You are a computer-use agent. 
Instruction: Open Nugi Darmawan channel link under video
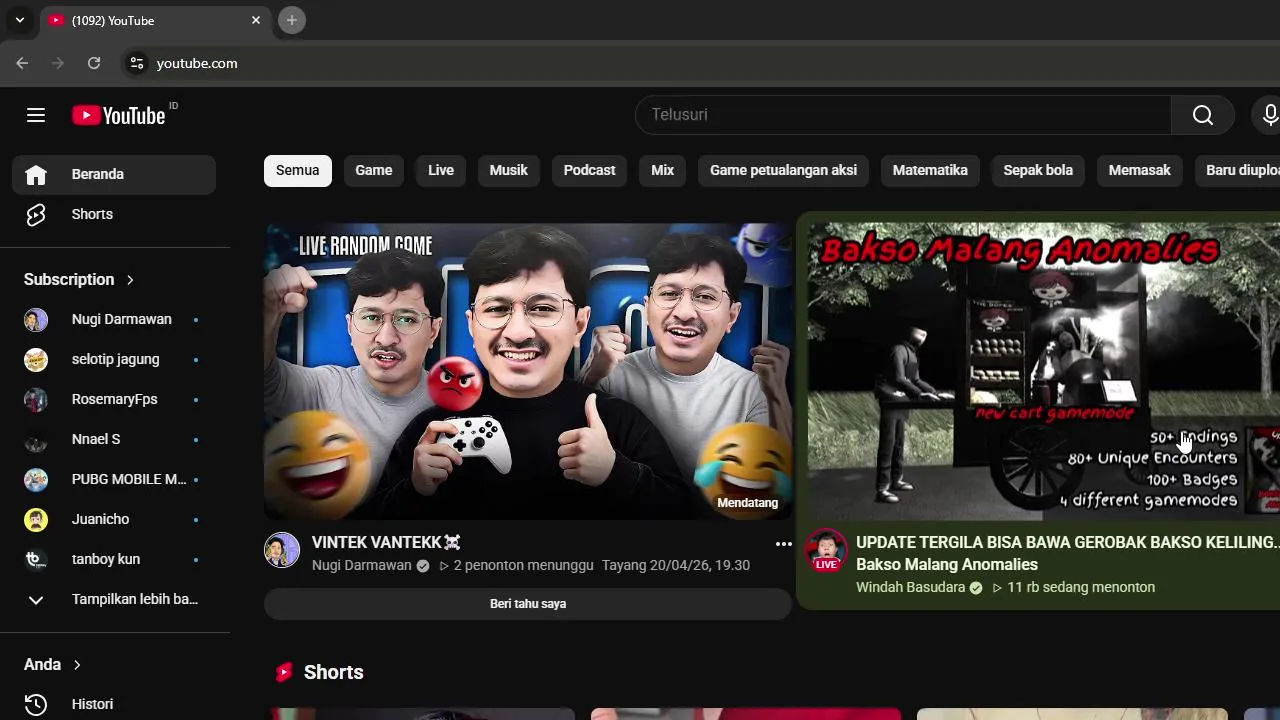point(361,566)
